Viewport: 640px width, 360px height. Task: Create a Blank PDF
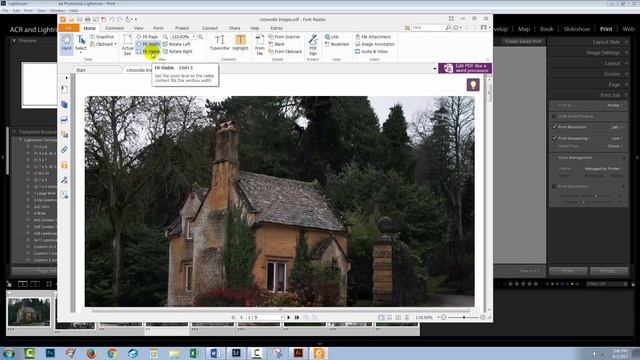(277, 44)
